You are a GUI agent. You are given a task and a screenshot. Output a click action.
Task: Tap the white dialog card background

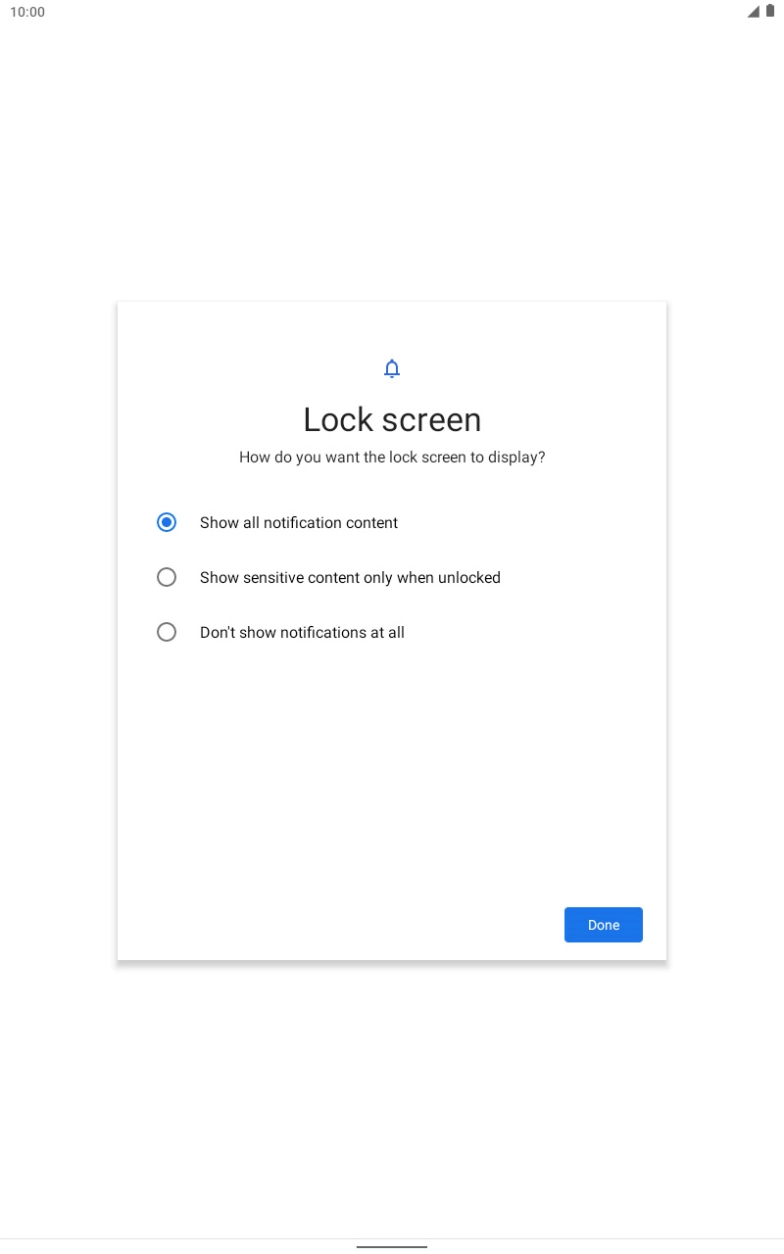point(392,780)
